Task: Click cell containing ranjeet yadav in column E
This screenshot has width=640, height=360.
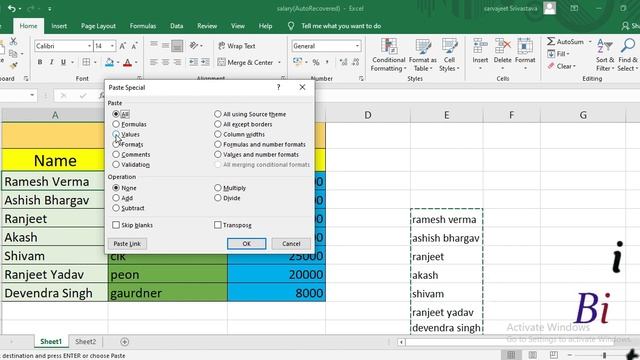Action: pyautogui.click(x=447, y=312)
